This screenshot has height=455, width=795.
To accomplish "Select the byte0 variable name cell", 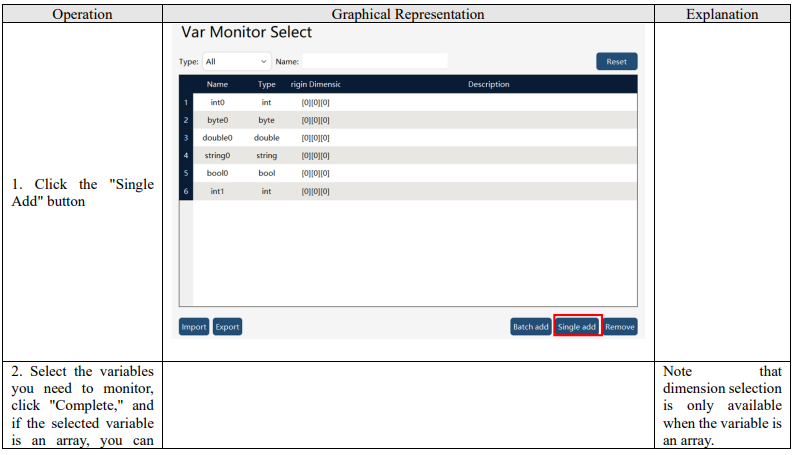I will 218,120.
